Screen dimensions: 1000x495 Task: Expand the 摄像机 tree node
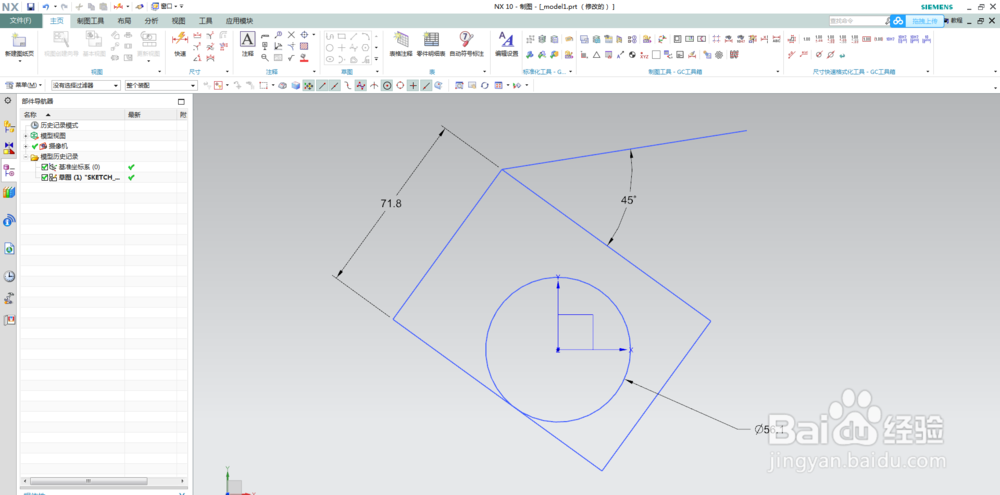coord(26,146)
